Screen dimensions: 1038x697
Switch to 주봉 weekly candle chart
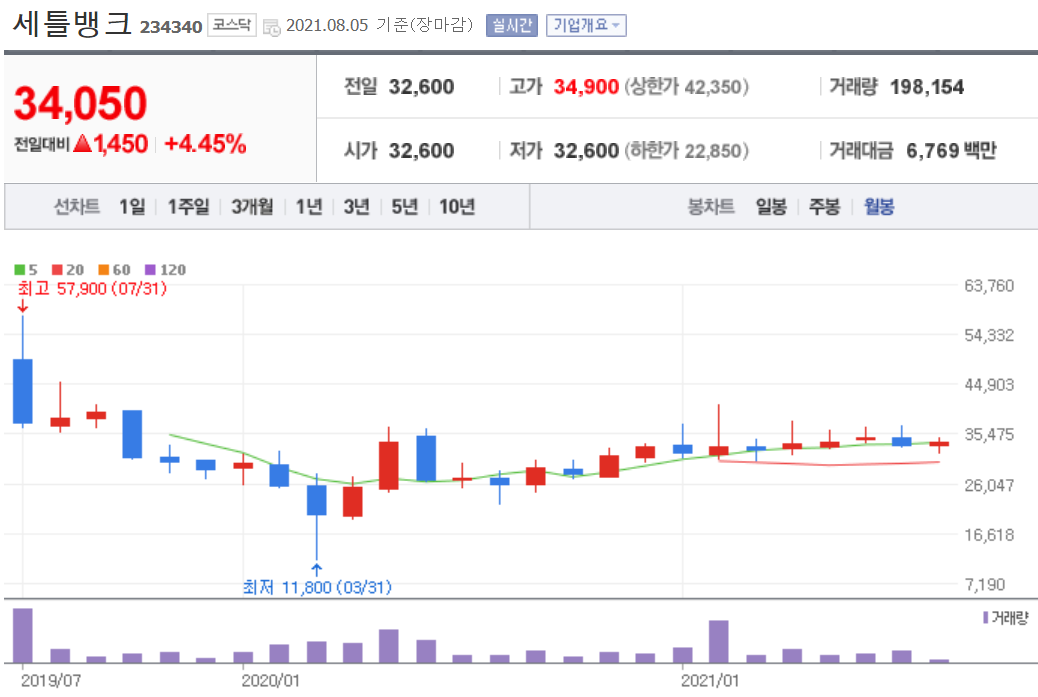coord(824,207)
